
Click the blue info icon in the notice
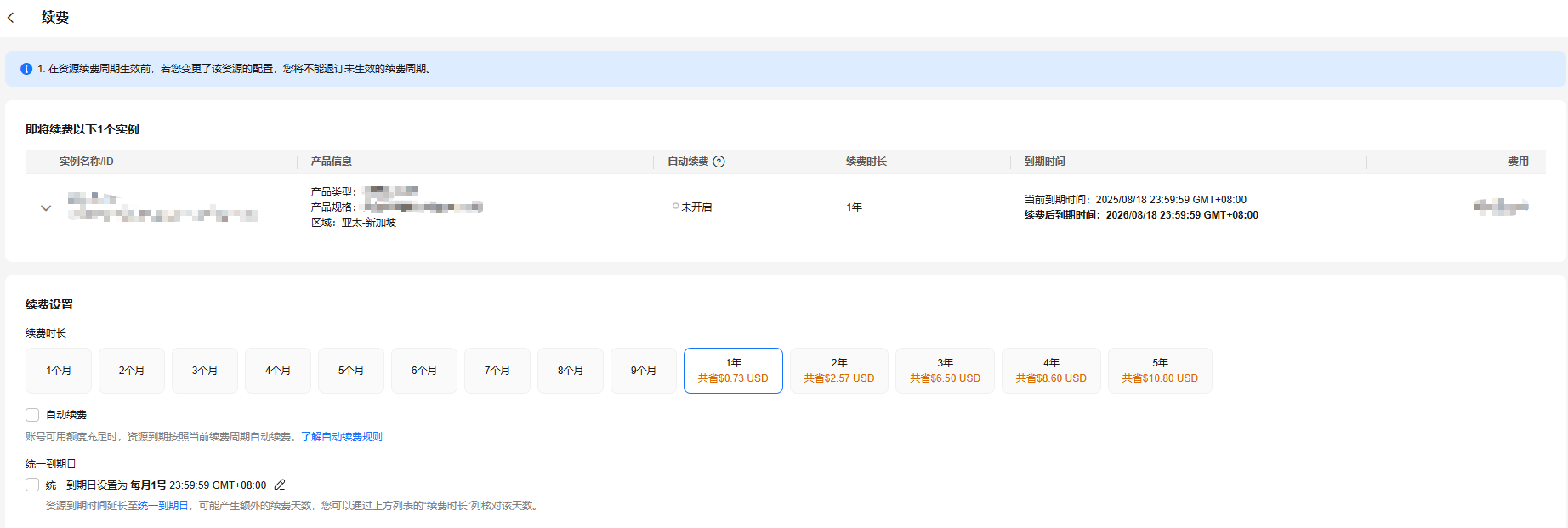[x=26, y=69]
